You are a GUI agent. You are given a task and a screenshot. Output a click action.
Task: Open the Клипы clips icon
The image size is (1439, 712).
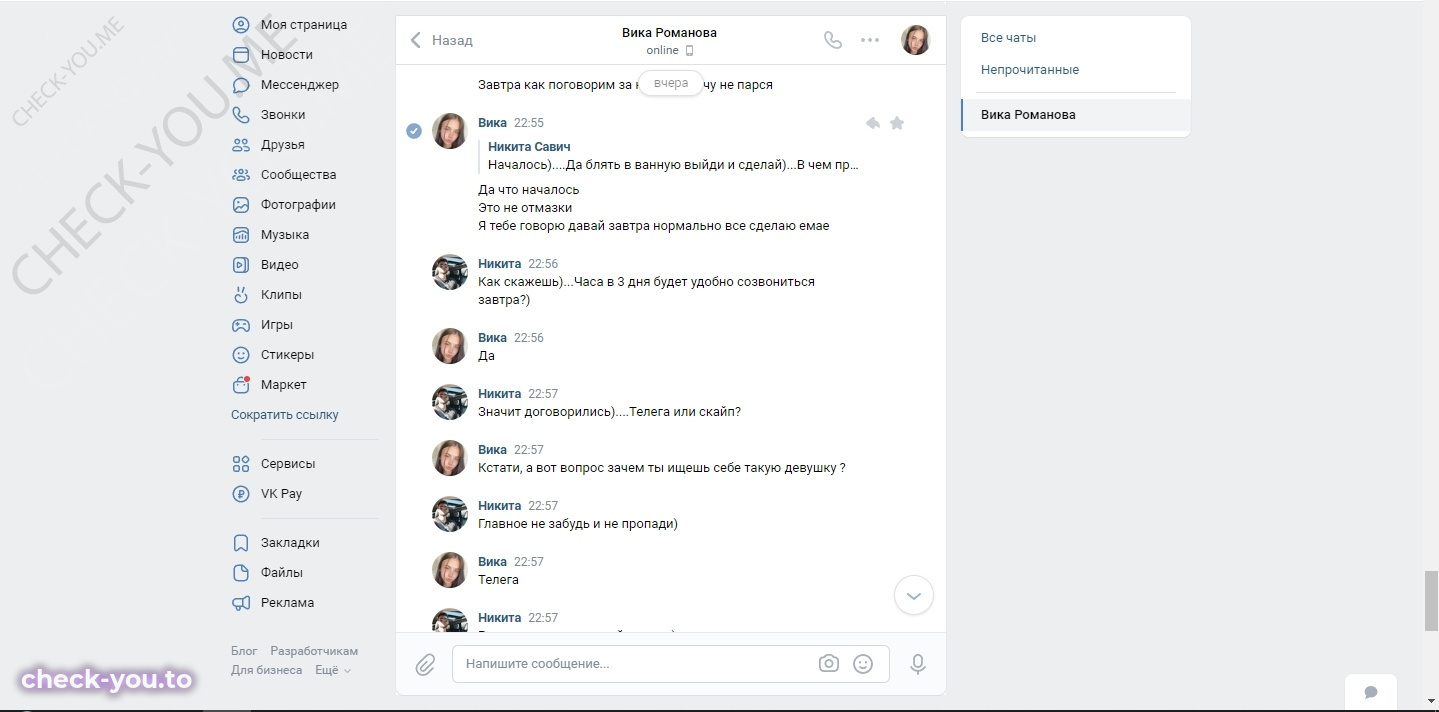[240, 295]
